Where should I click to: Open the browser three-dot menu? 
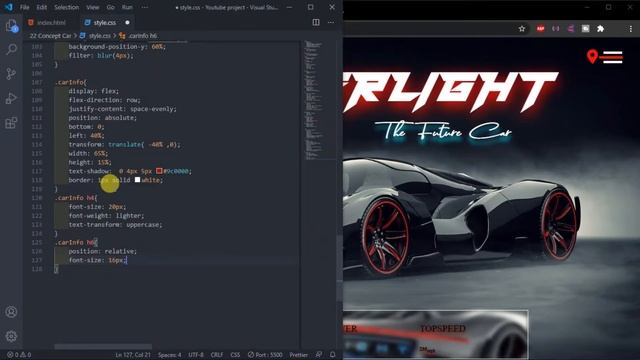coord(631,29)
